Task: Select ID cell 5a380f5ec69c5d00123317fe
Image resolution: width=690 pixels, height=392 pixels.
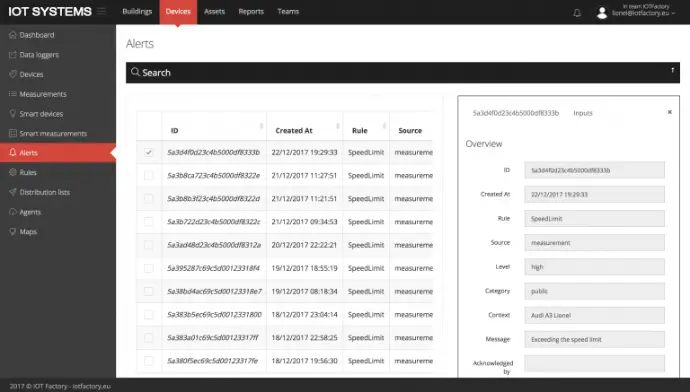Action: point(213,361)
